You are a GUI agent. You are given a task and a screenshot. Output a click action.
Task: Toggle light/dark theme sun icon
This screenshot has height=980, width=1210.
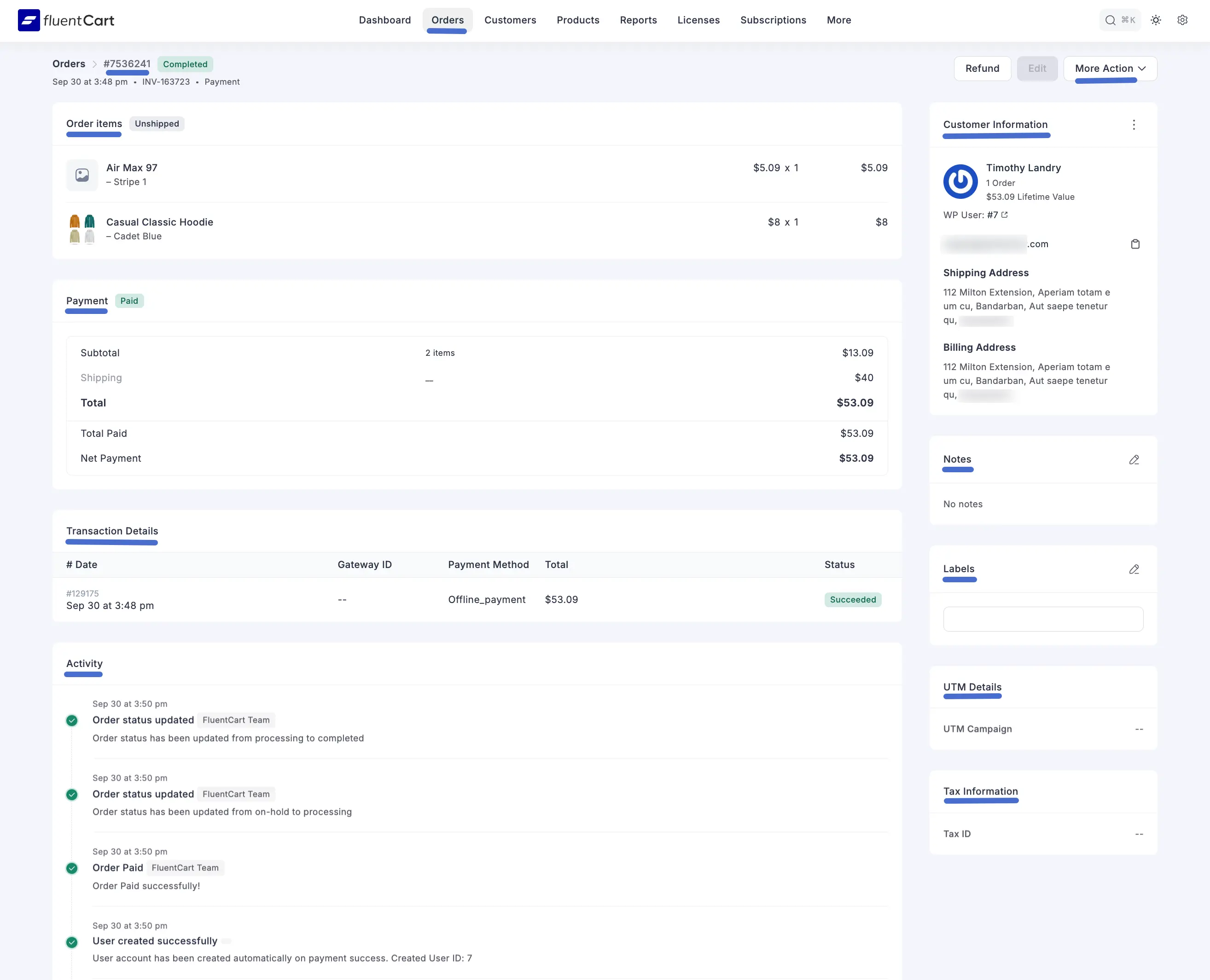click(1156, 20)
